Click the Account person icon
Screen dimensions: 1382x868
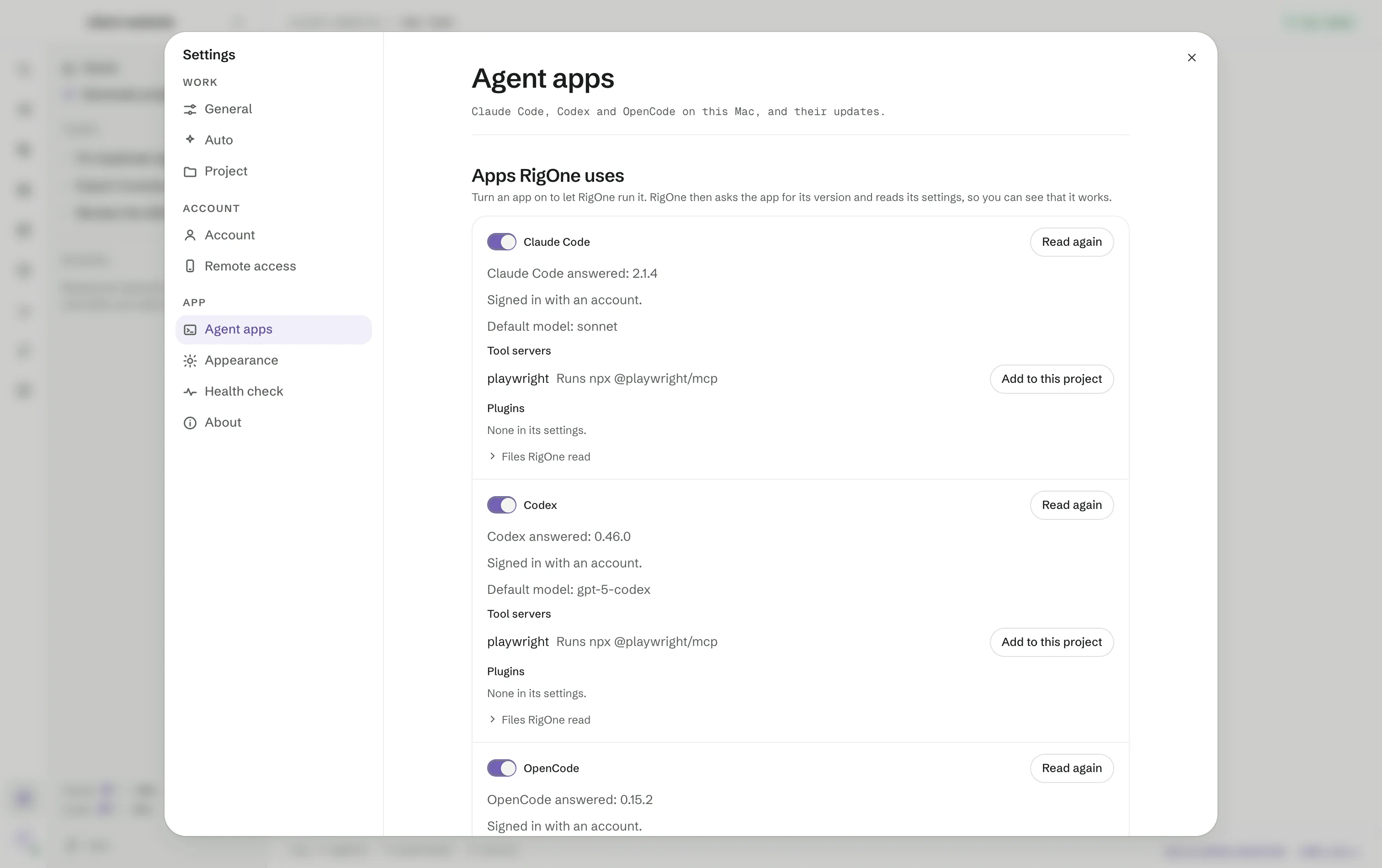(190, 235)
